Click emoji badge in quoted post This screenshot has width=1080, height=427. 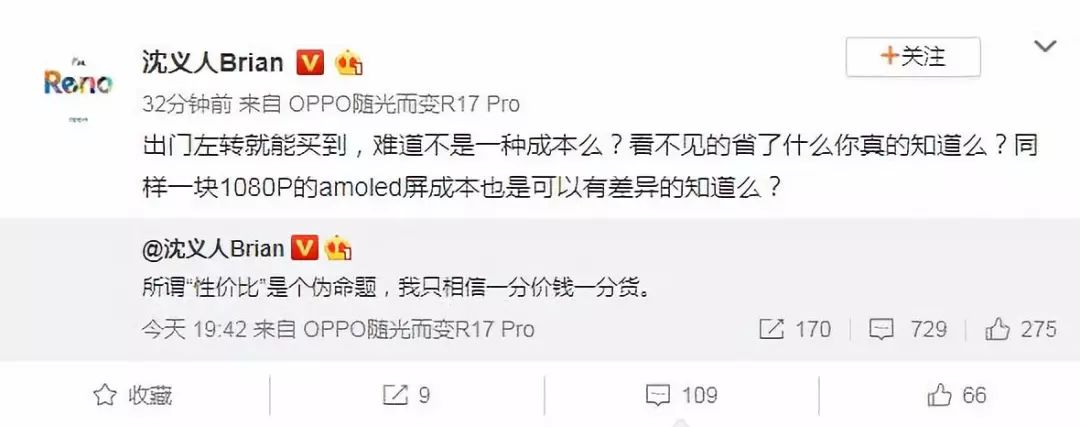tap(338, 248)
